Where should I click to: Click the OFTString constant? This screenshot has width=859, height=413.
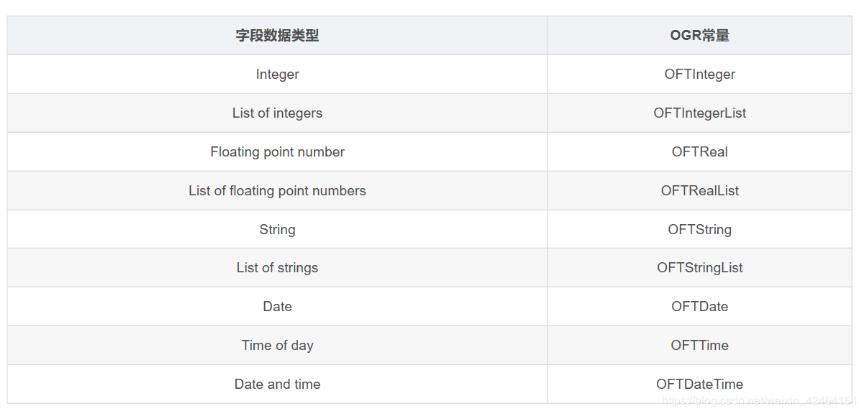click(x=699, y=229)
